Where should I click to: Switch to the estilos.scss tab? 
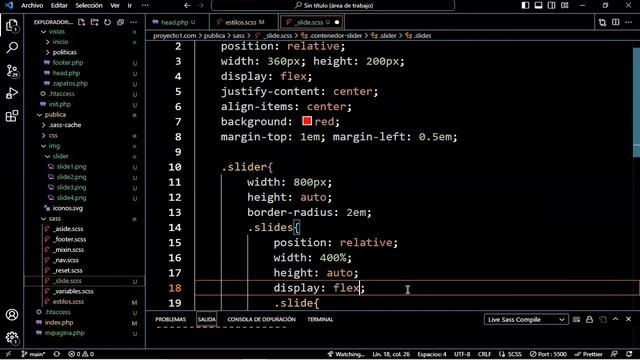(244, 22)
